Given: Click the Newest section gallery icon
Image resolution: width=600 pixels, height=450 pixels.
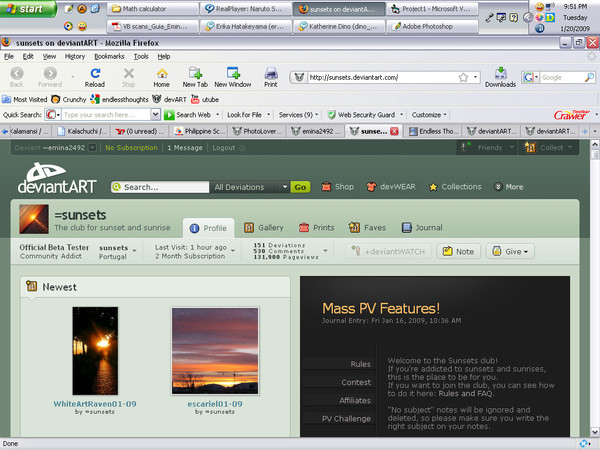Looking at the screenshot, I should point(31,286).
